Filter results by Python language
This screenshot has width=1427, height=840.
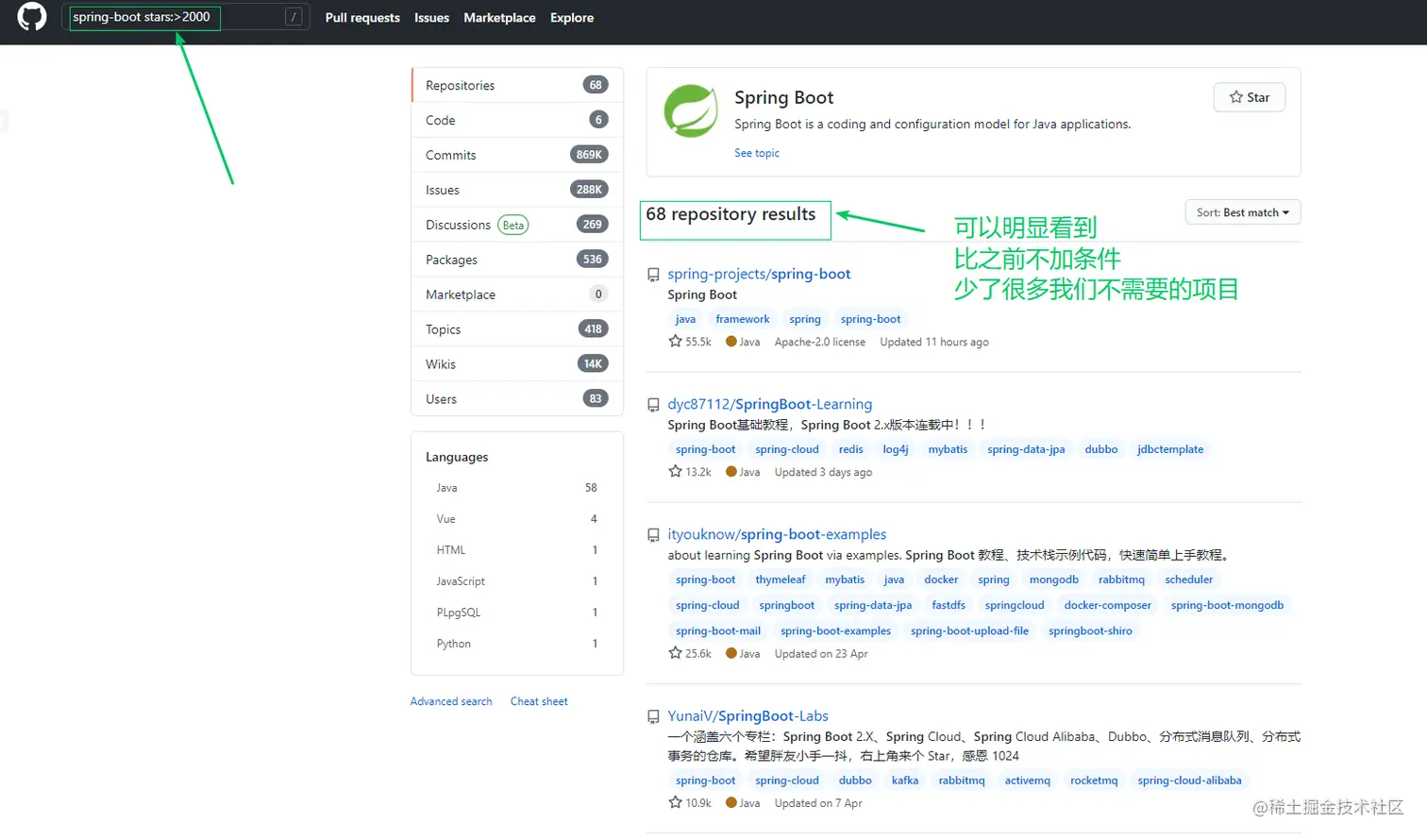click(x=516, y=644)
